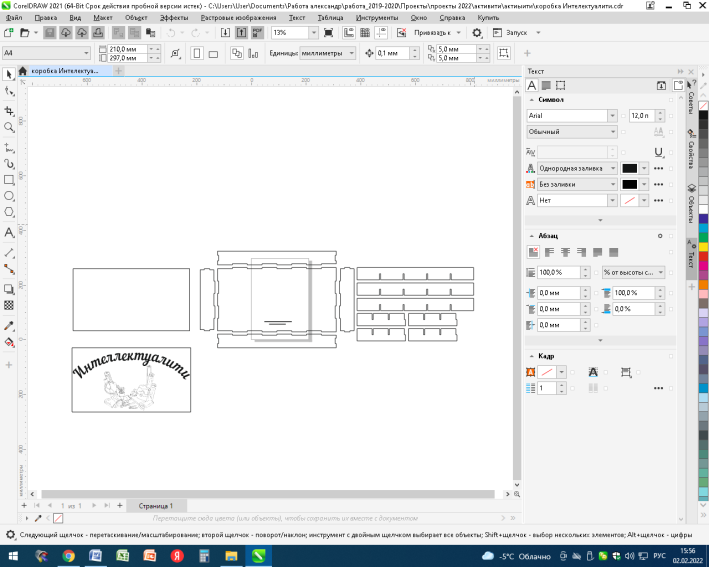This screenshot has height=567, width=709.
Task: Click the Options gear icon
Action: pos(476,33)
